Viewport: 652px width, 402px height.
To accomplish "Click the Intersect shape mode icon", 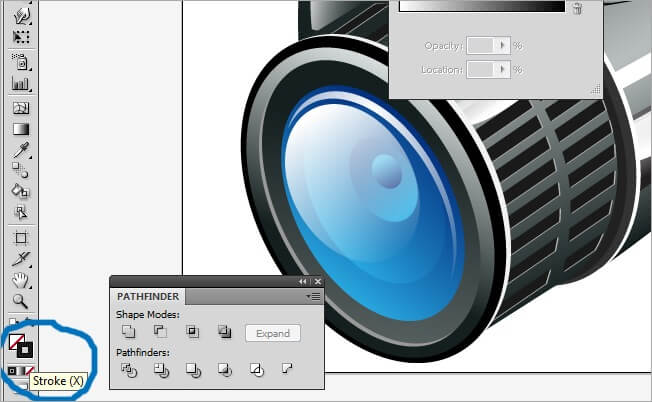I will (192, 333).
